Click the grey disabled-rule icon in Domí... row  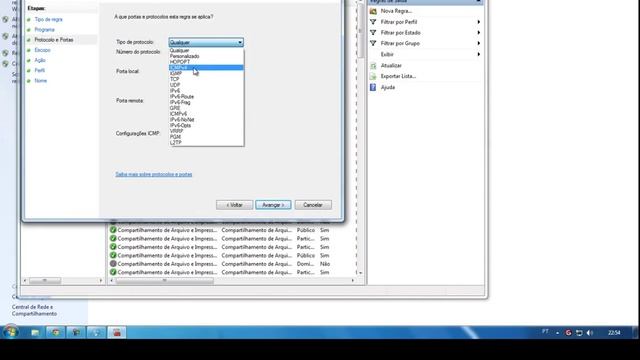coord(113,264)
